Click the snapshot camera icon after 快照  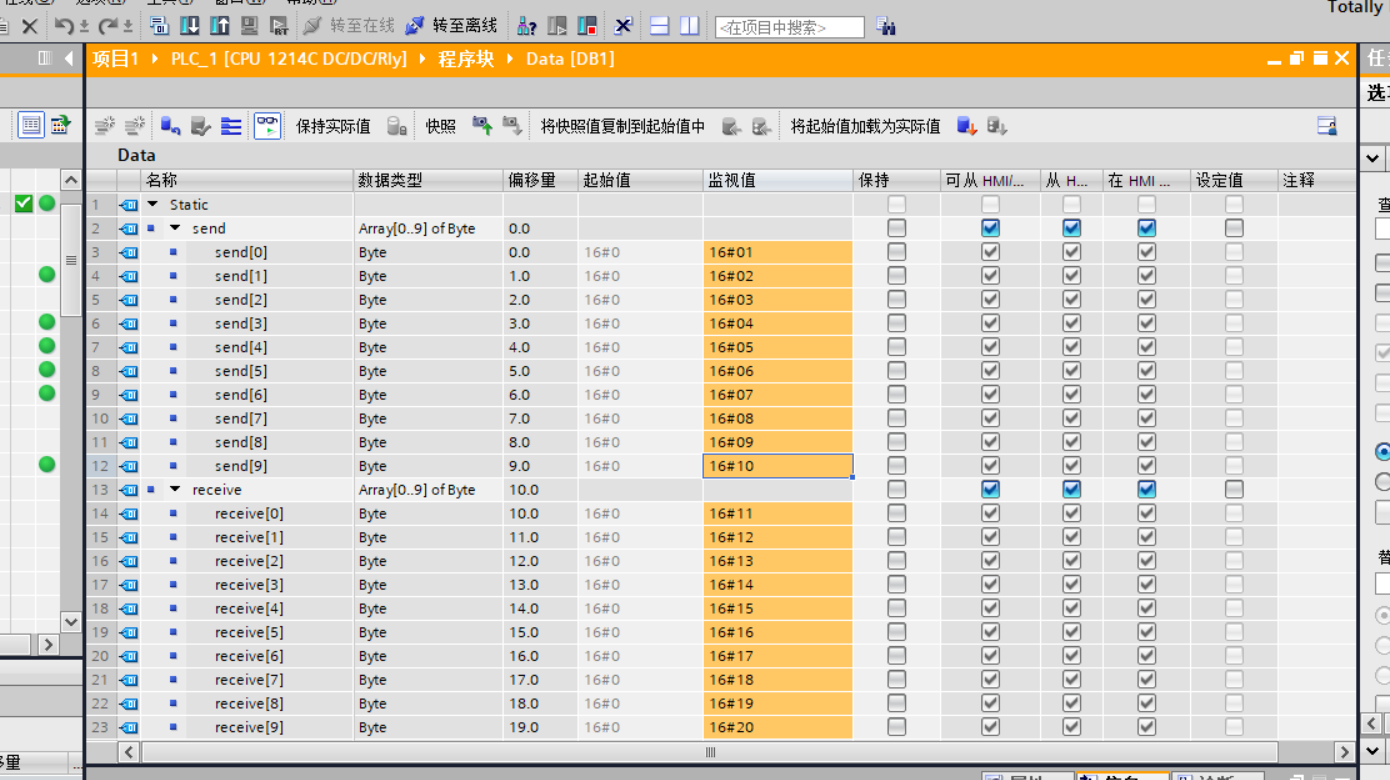482,126
